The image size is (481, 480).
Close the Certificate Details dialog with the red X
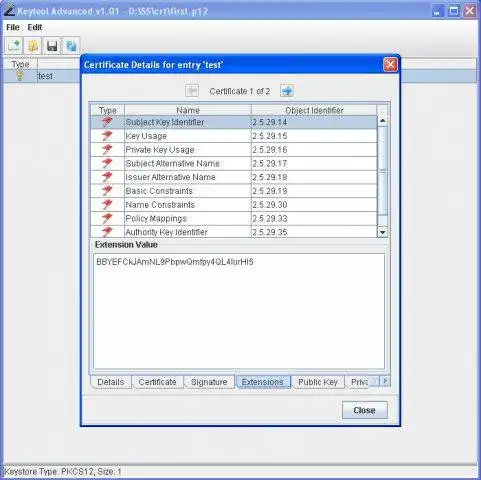pos(390,65)
